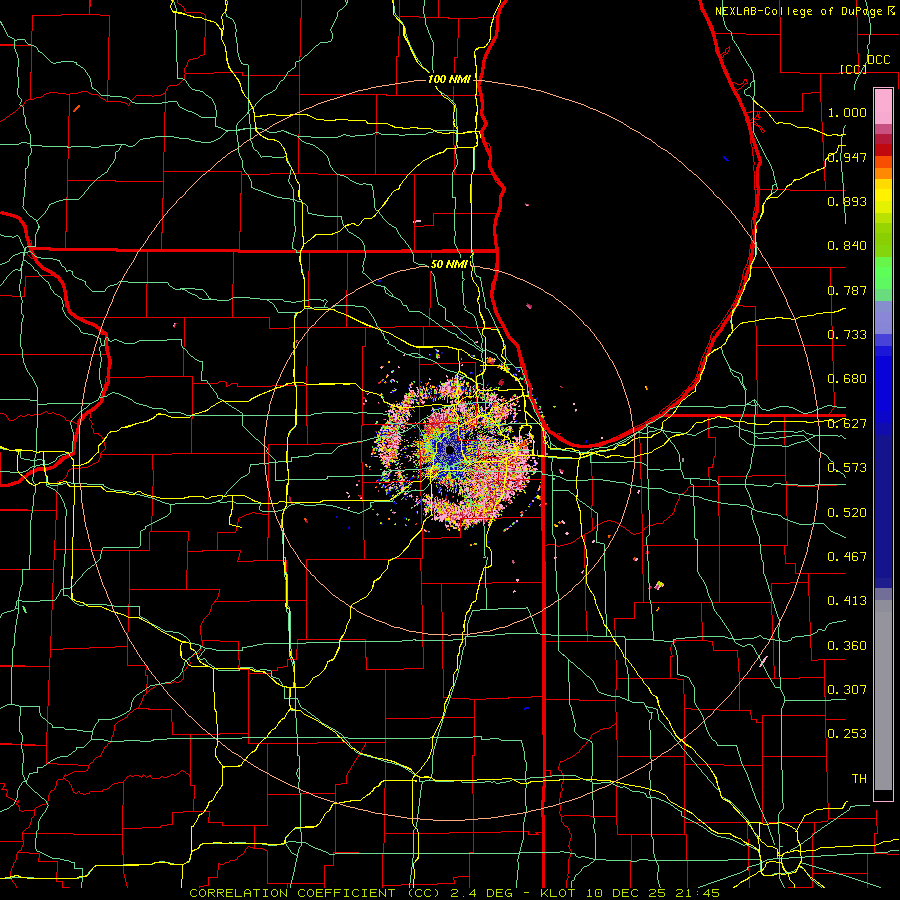Click the NEXLAB-College of DuPage label
The width and height of the screenshot is (900, 900).
(798, 11)
